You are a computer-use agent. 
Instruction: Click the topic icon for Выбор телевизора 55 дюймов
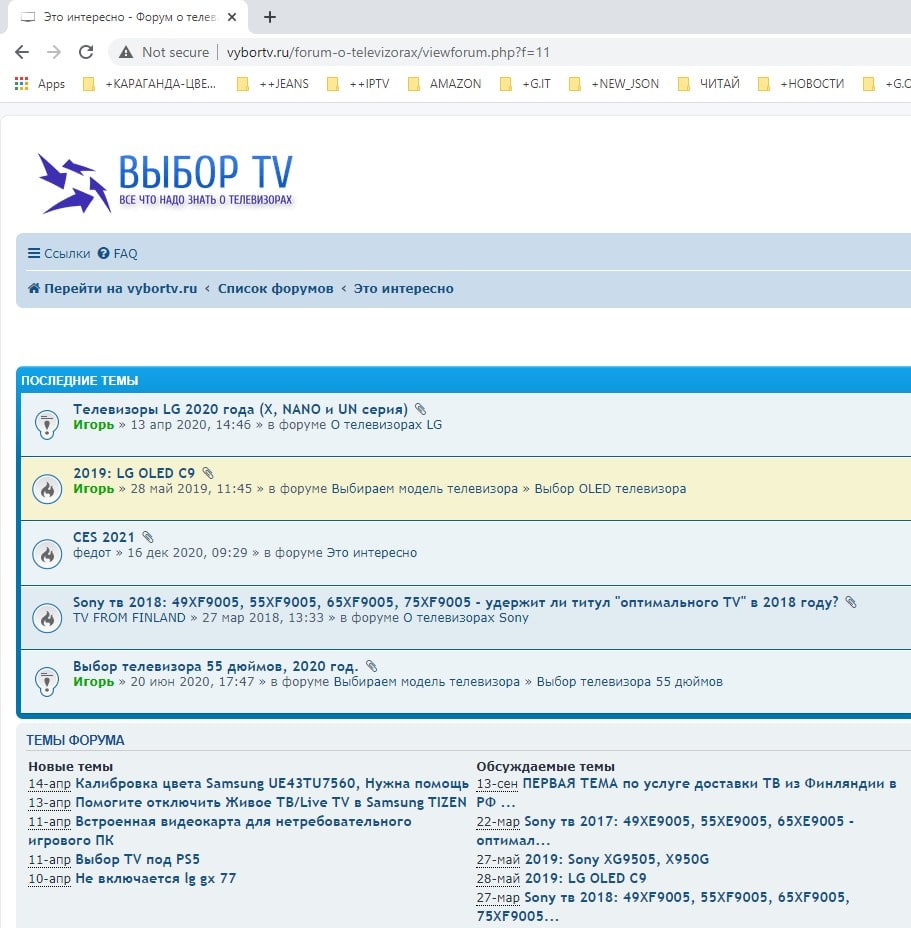[x=47, y=681]
